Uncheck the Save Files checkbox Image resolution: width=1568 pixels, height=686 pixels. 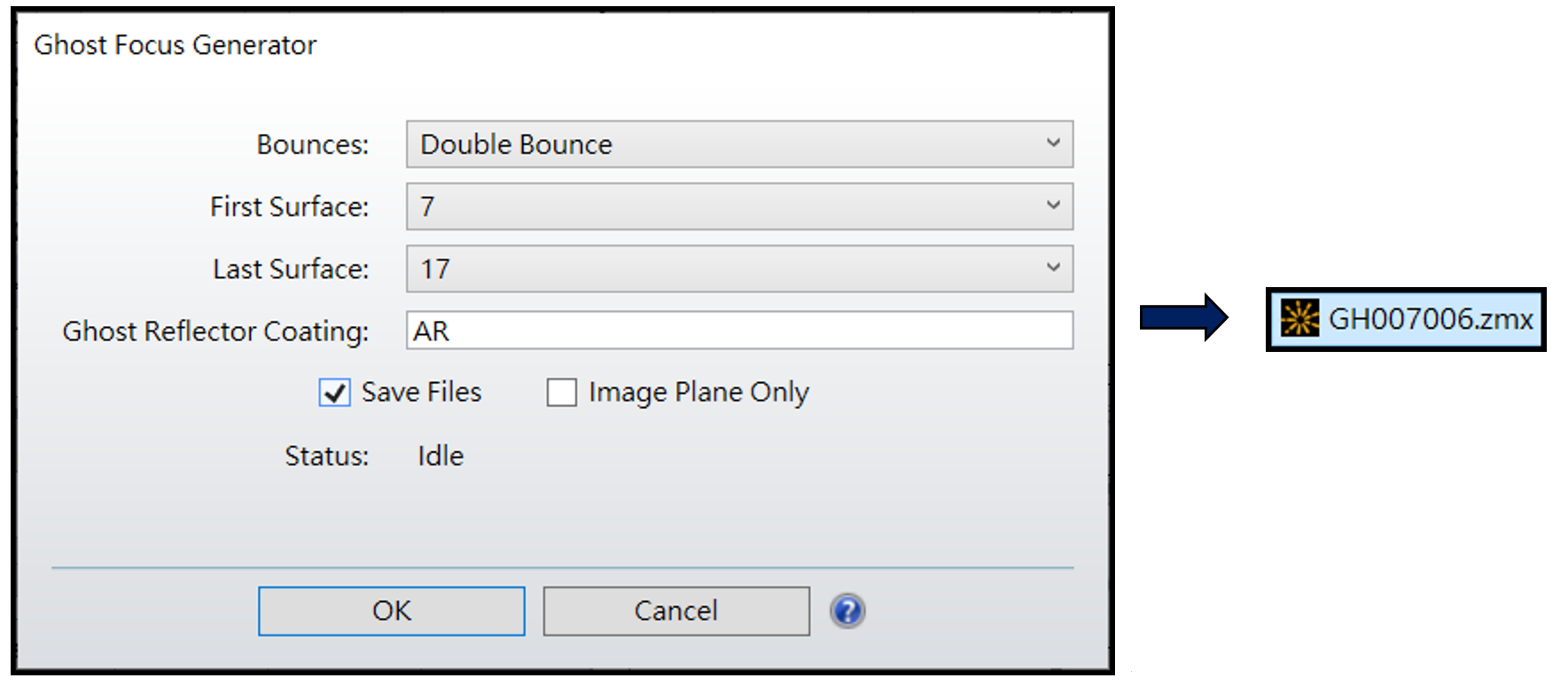334,393
